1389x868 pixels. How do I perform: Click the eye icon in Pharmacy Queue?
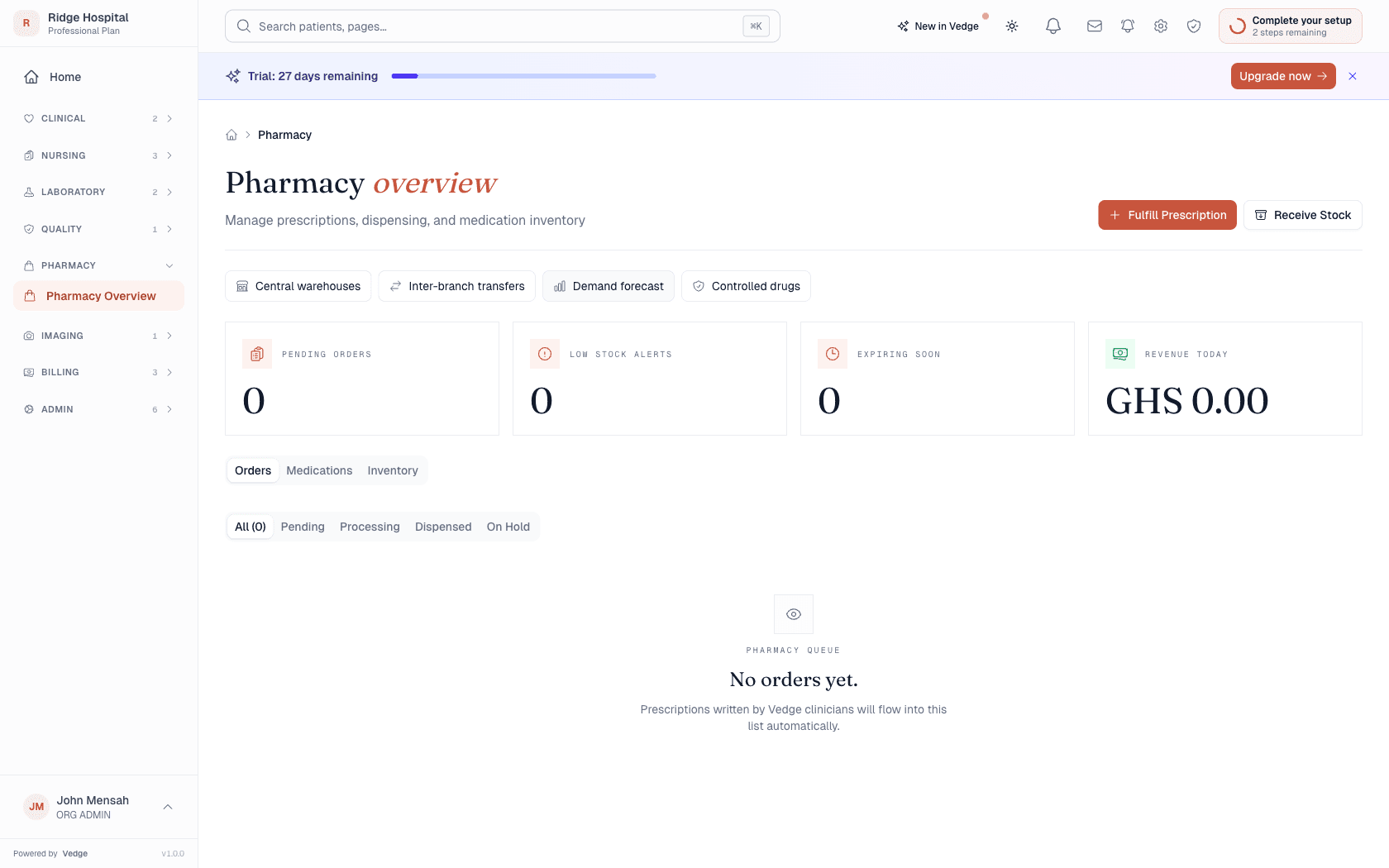point(794,614)
